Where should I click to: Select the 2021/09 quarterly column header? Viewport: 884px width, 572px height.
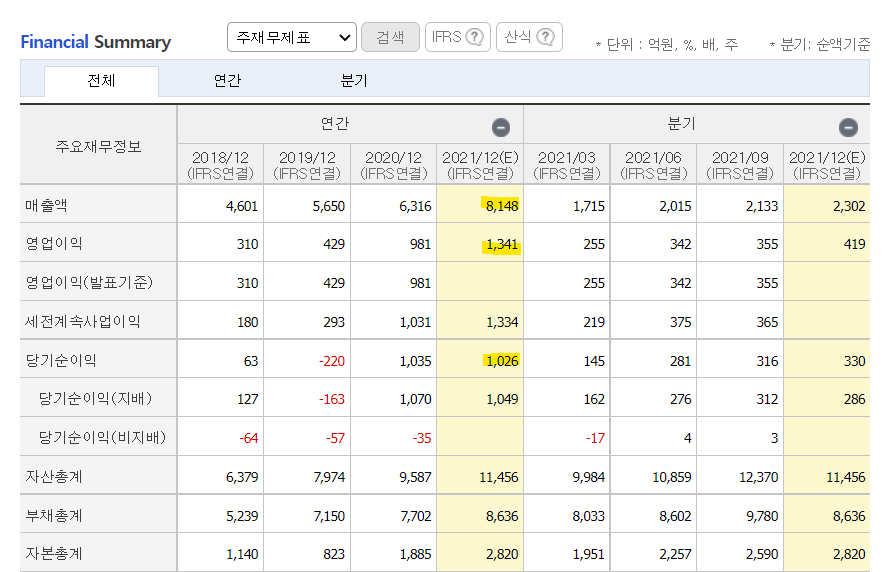[x=740, y=165]
